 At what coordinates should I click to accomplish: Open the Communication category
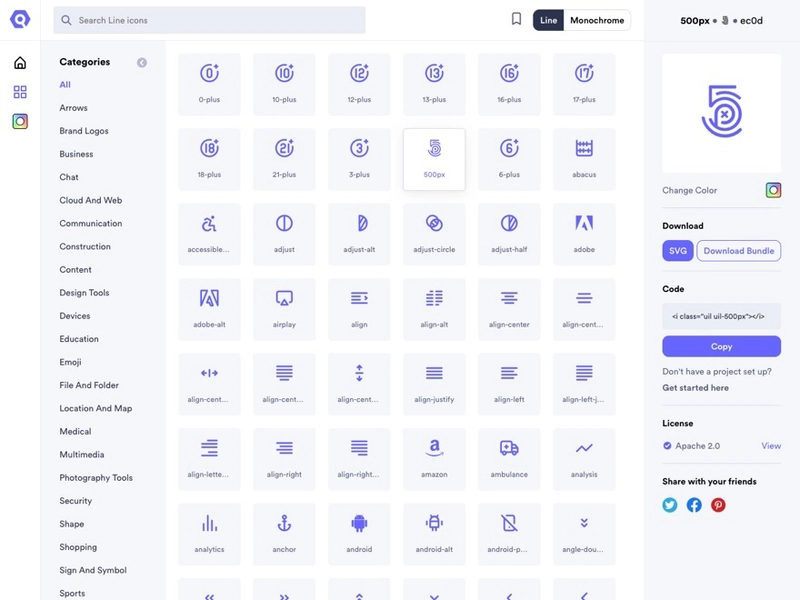click(90, 223)
